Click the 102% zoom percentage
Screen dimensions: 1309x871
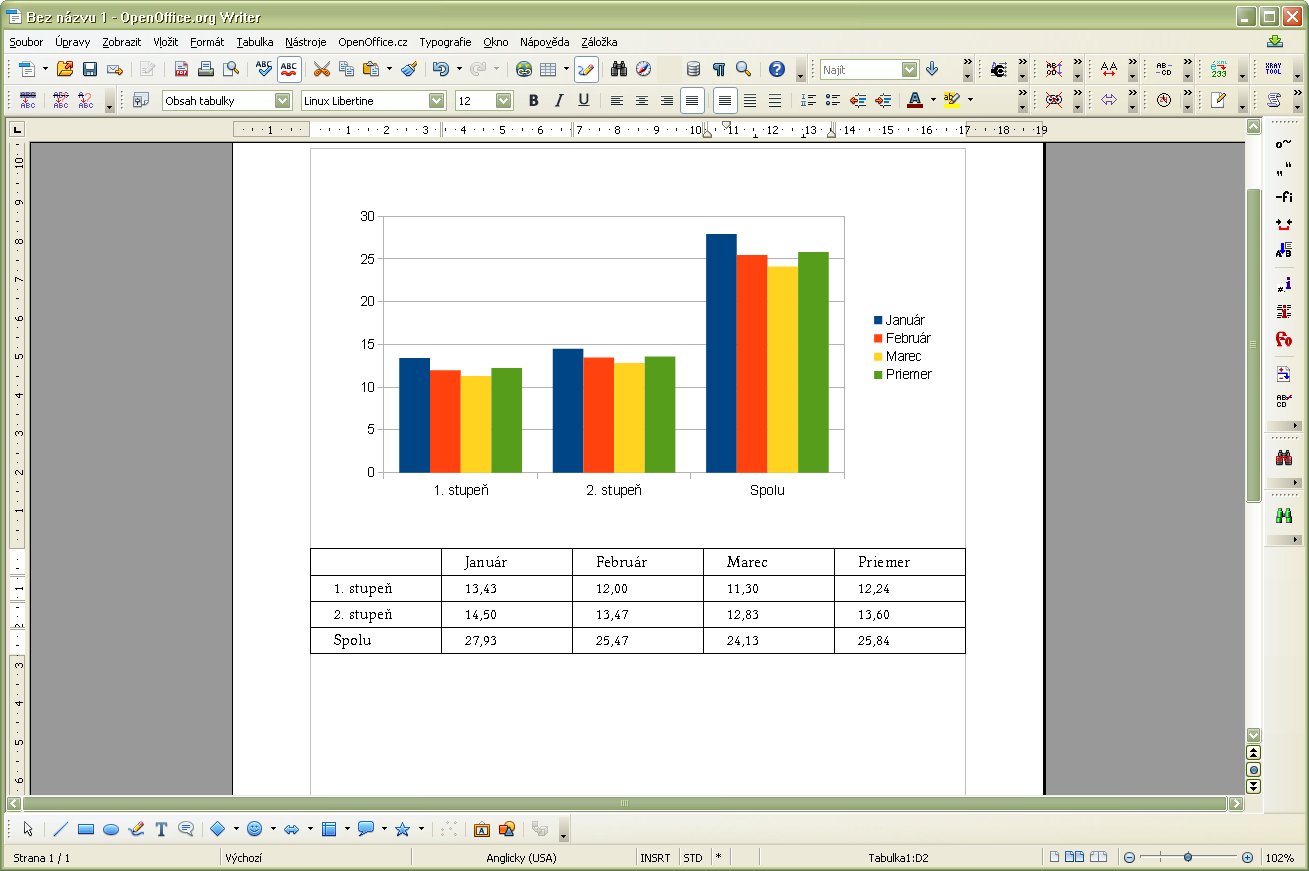pyautogui.click(x=1280, y=858)
